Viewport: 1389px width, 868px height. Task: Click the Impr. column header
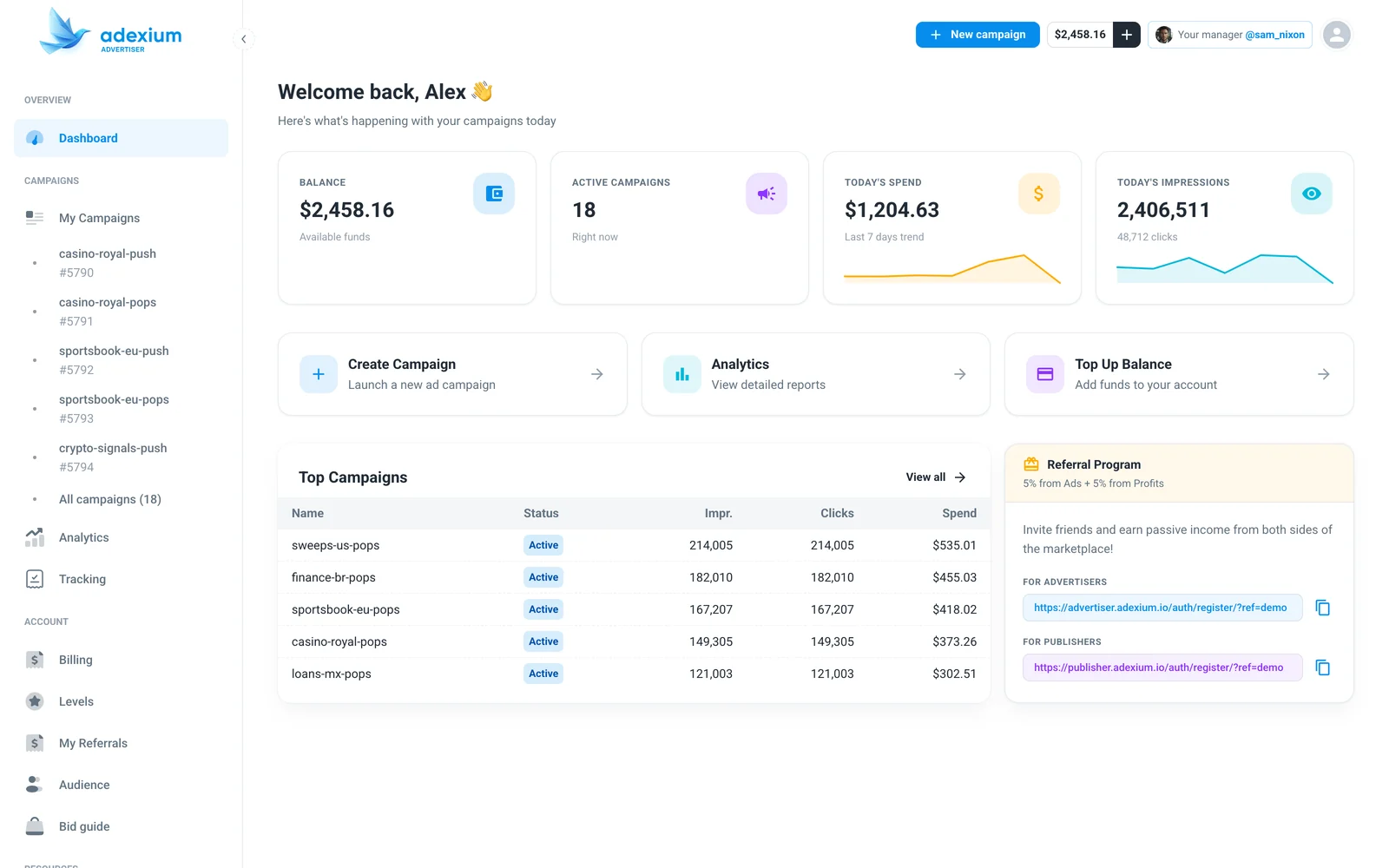[718, 513]
